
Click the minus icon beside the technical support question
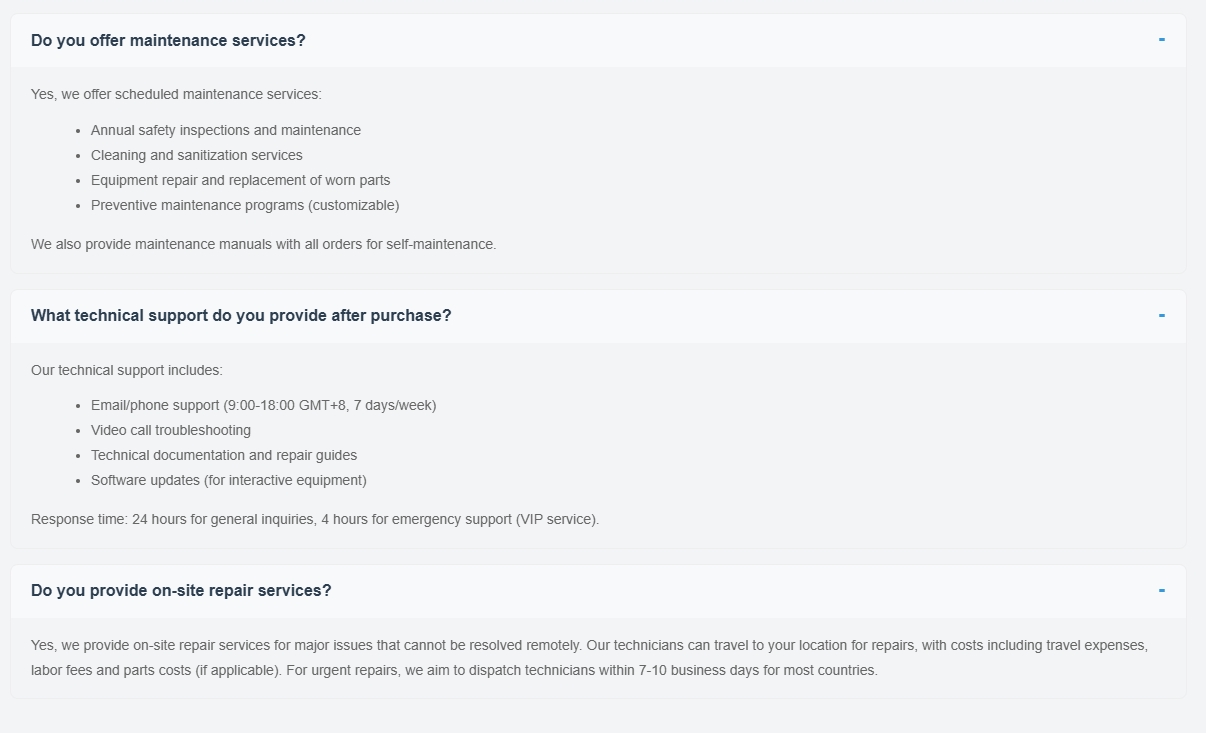coord(1161,315)
